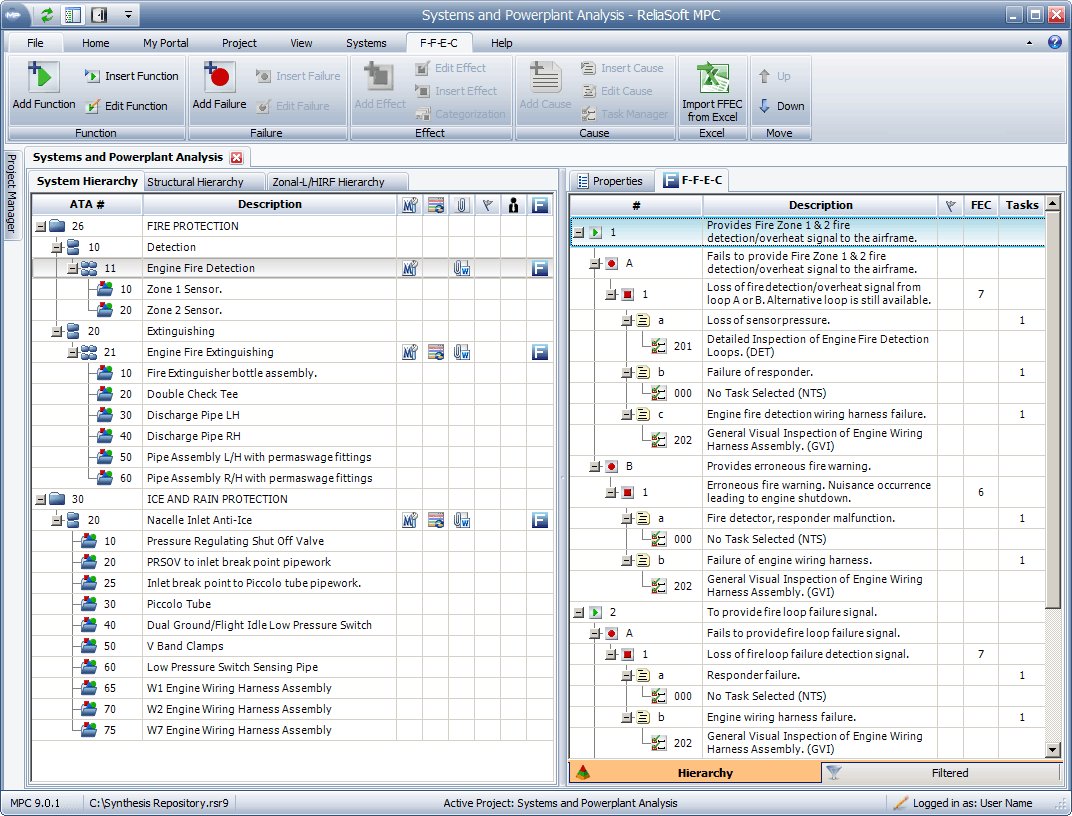Select 'Failure of responder.' cause row
This screenshot has height=816, width=1072.
pyautogui.click(x=807, y=372)
